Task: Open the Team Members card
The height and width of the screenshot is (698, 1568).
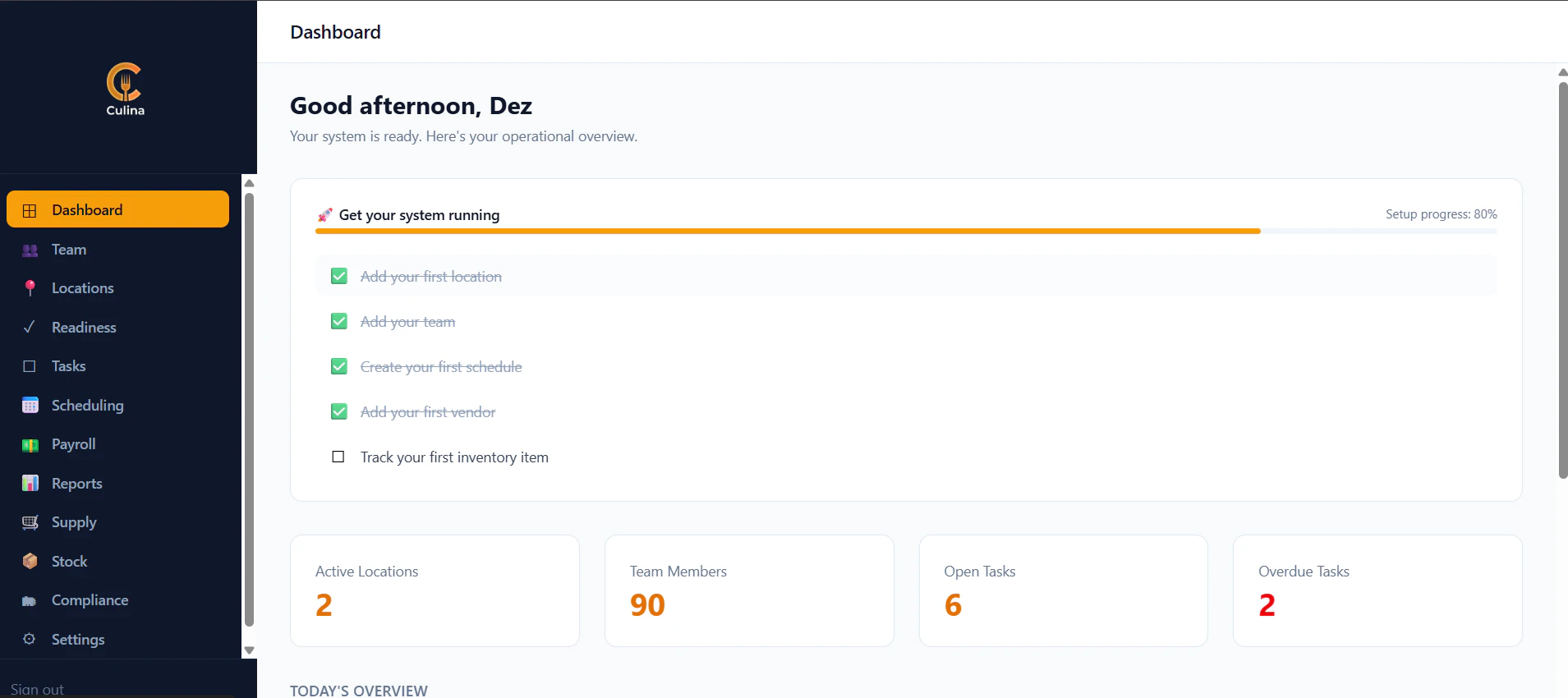Action: [749, 590]
